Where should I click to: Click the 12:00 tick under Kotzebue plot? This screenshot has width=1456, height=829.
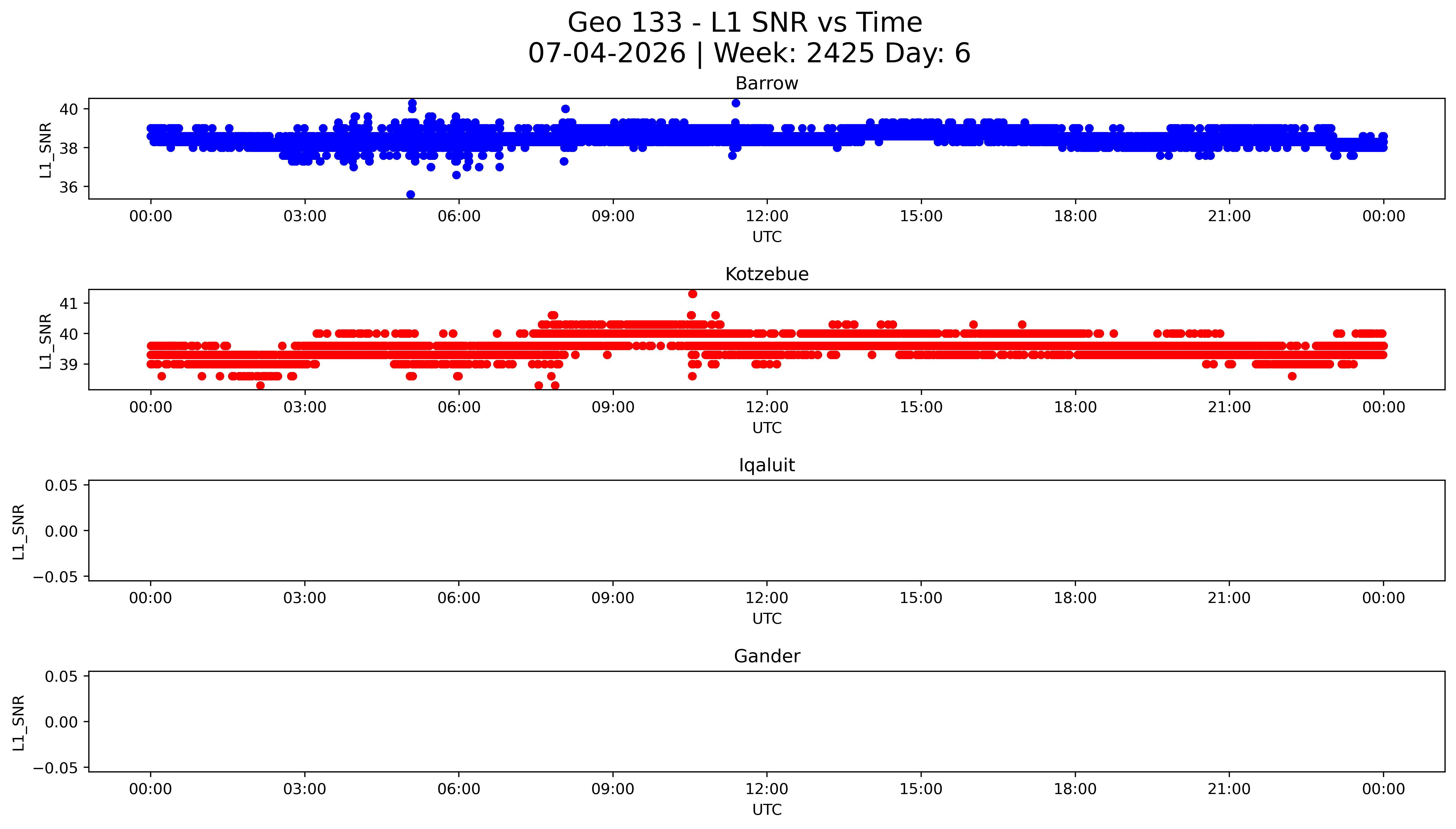pyautogui.click(x=766, y=407)
